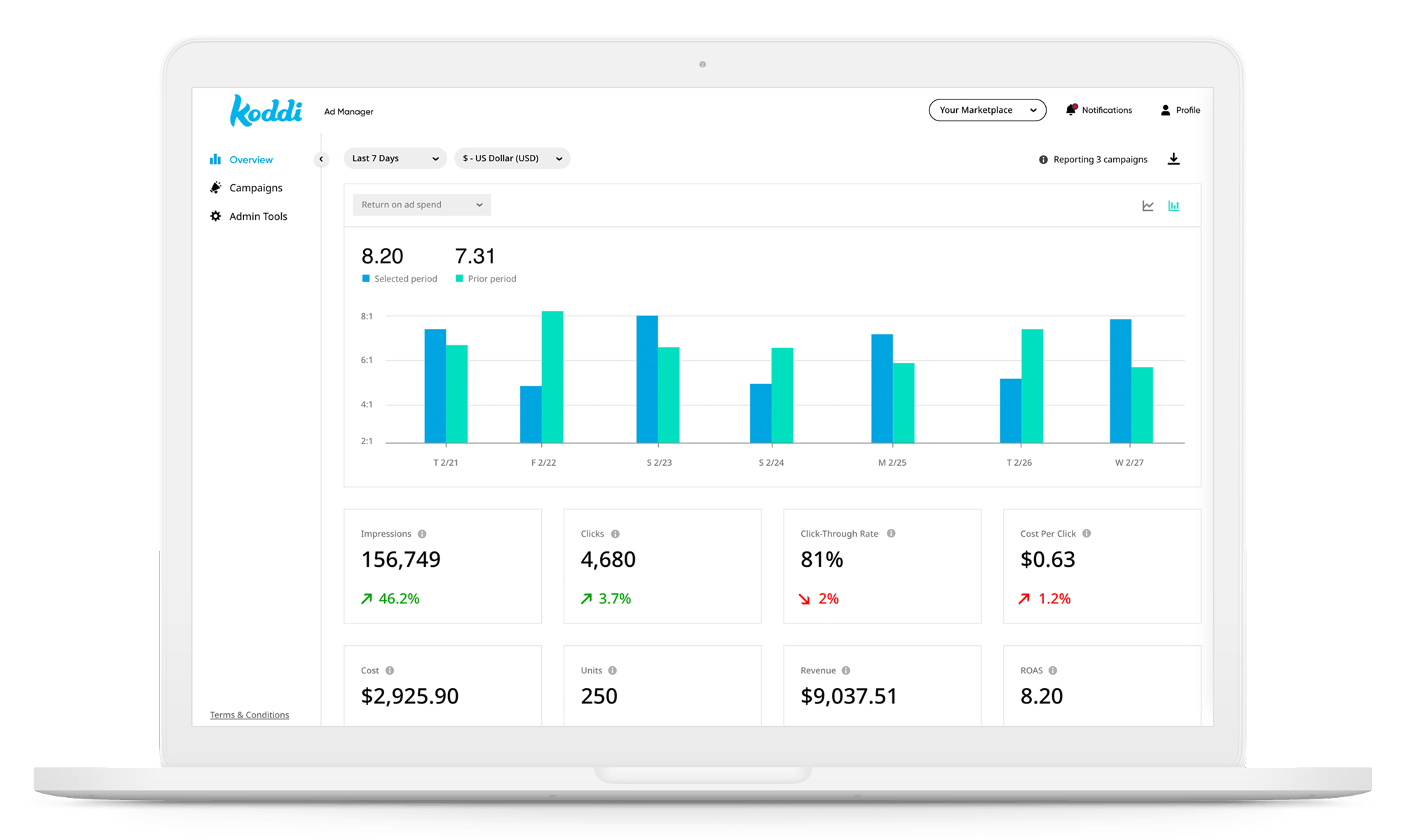This screenshot has height=840, width=1402.
Task: Open the Last 7 Days date selector
Action: coord(395,158)
